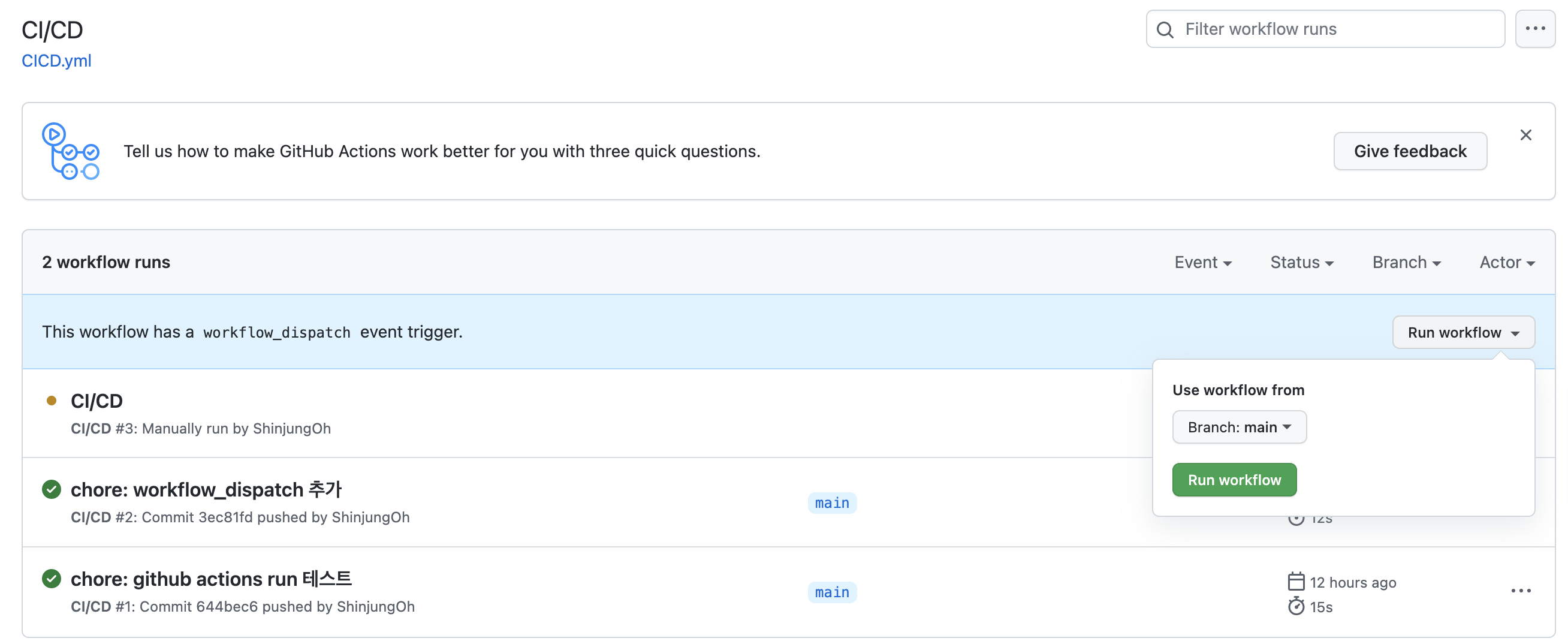The image size is (1568, 644).
Task: Expand the Event filter dropdown
Action: (x=1203, y=263)
